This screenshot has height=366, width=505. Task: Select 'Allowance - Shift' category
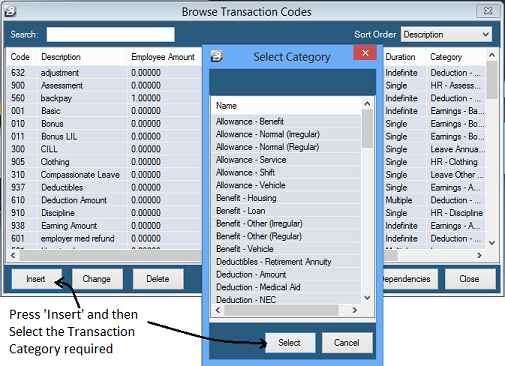pos(286,172)
